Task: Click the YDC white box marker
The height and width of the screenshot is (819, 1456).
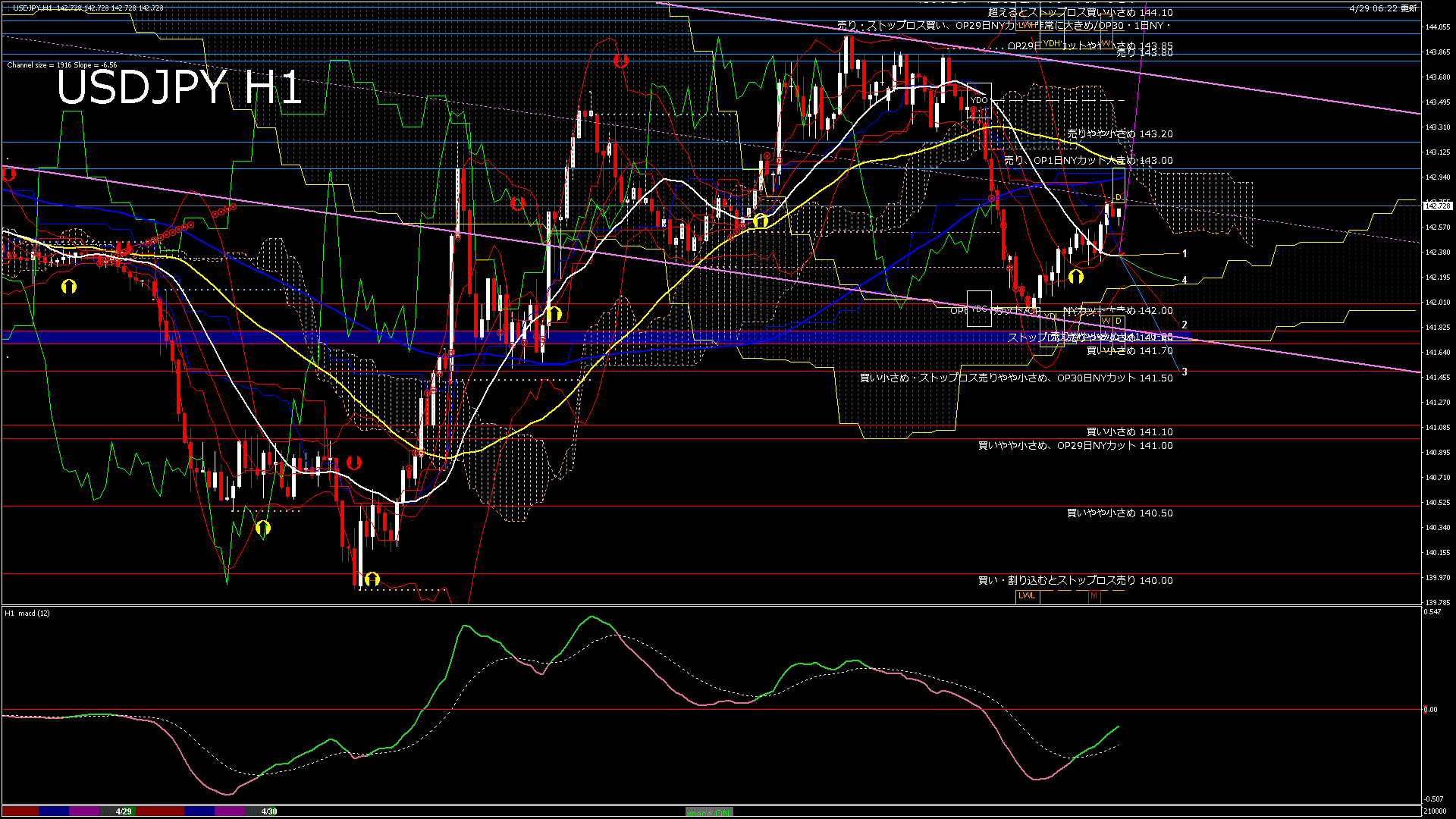Action: coord(979,309)
